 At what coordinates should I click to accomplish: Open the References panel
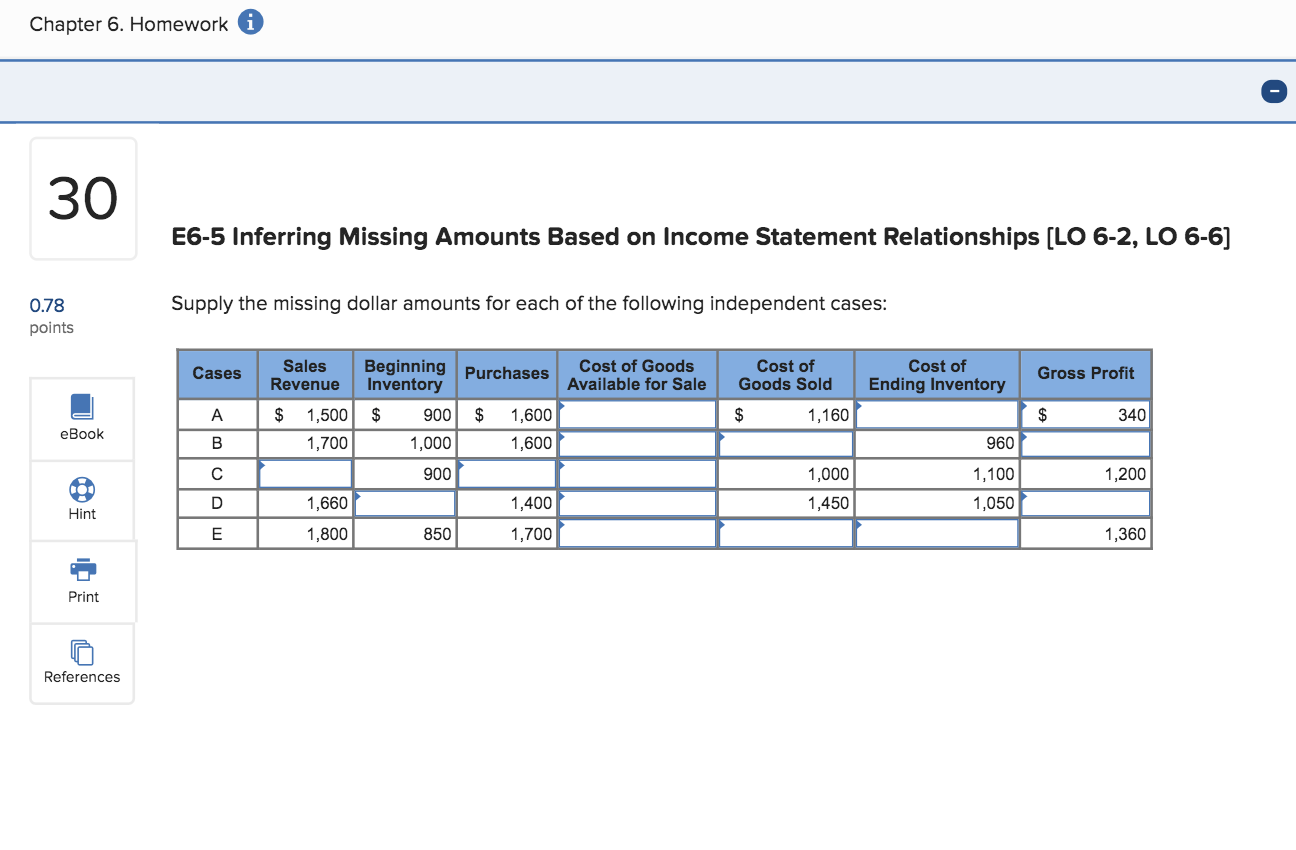pyautogui.click(x=82, y=663)
